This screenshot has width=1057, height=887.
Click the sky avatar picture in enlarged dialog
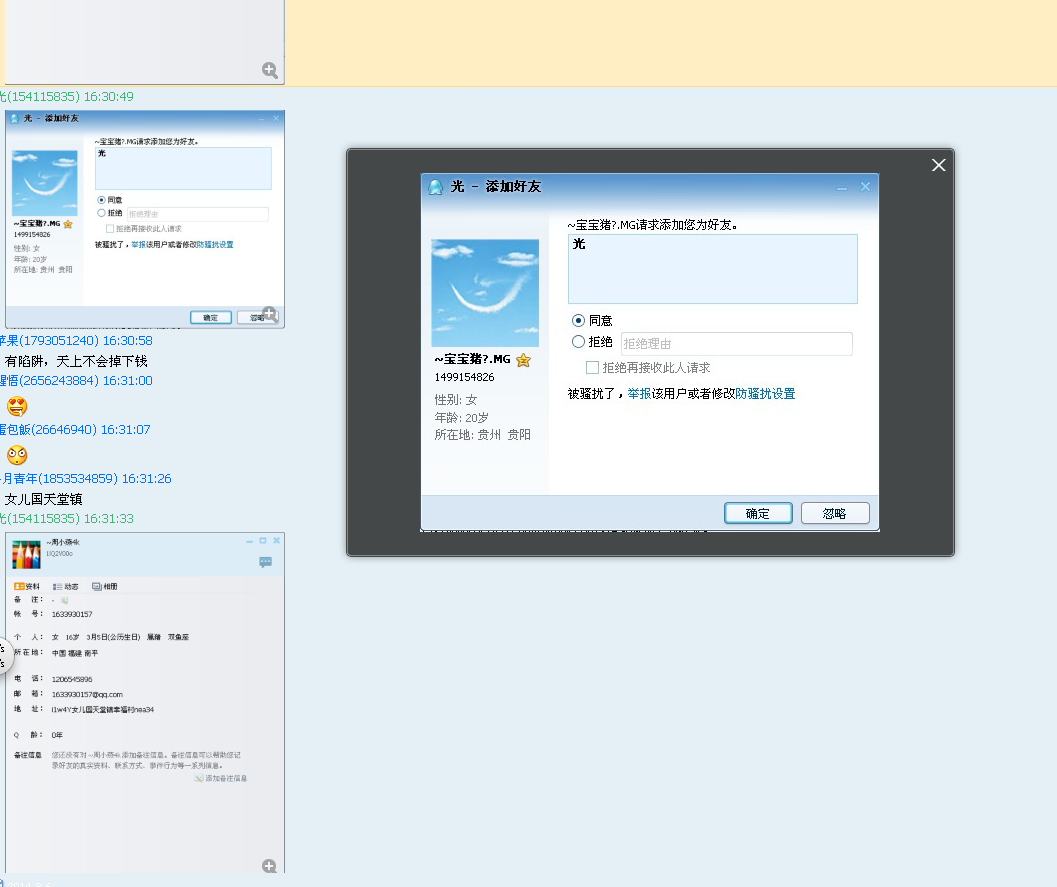tap(485, 293)
